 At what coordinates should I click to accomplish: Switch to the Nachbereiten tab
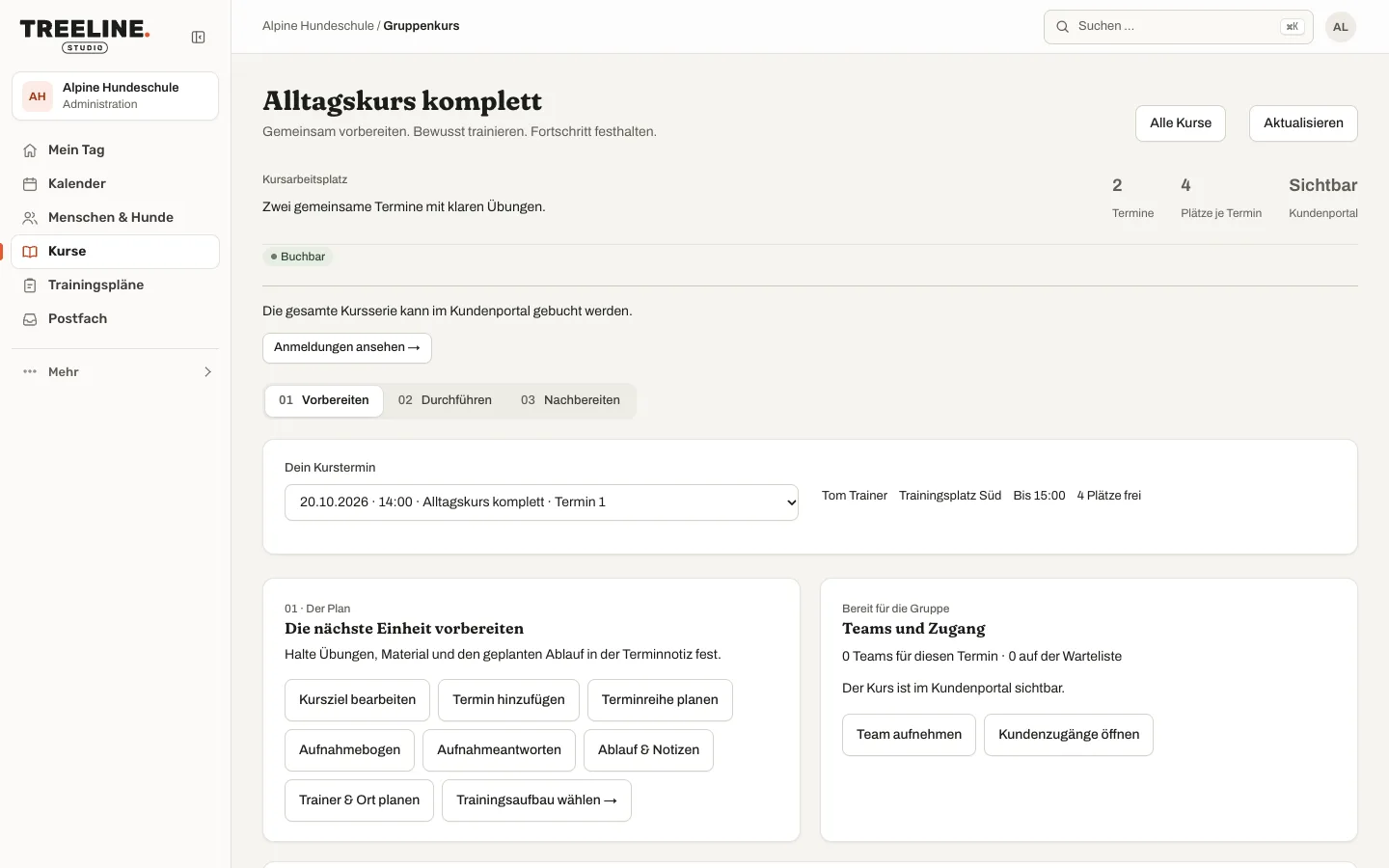point(570,401)
